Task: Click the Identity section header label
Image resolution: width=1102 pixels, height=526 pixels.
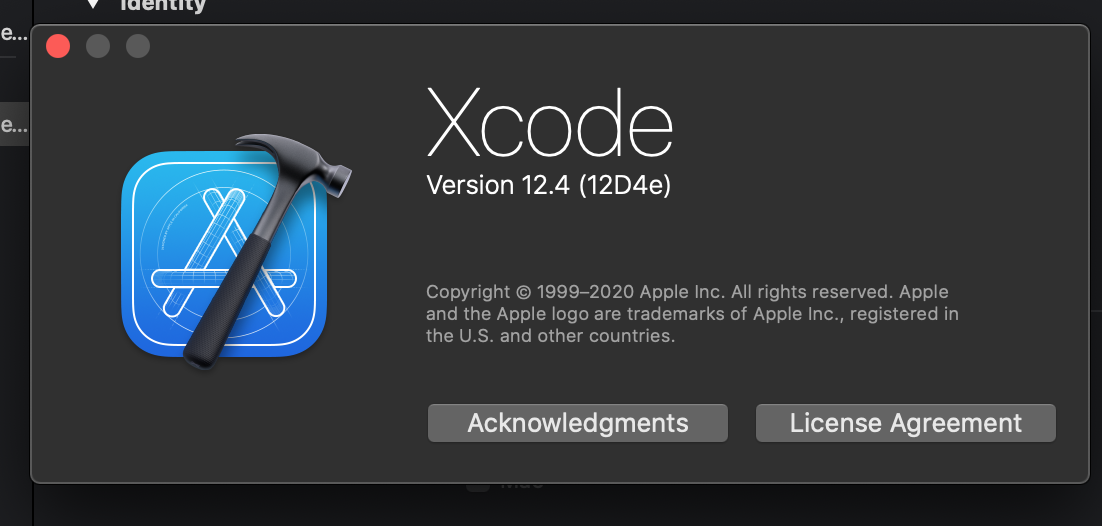Action: [x=163, y=5]
